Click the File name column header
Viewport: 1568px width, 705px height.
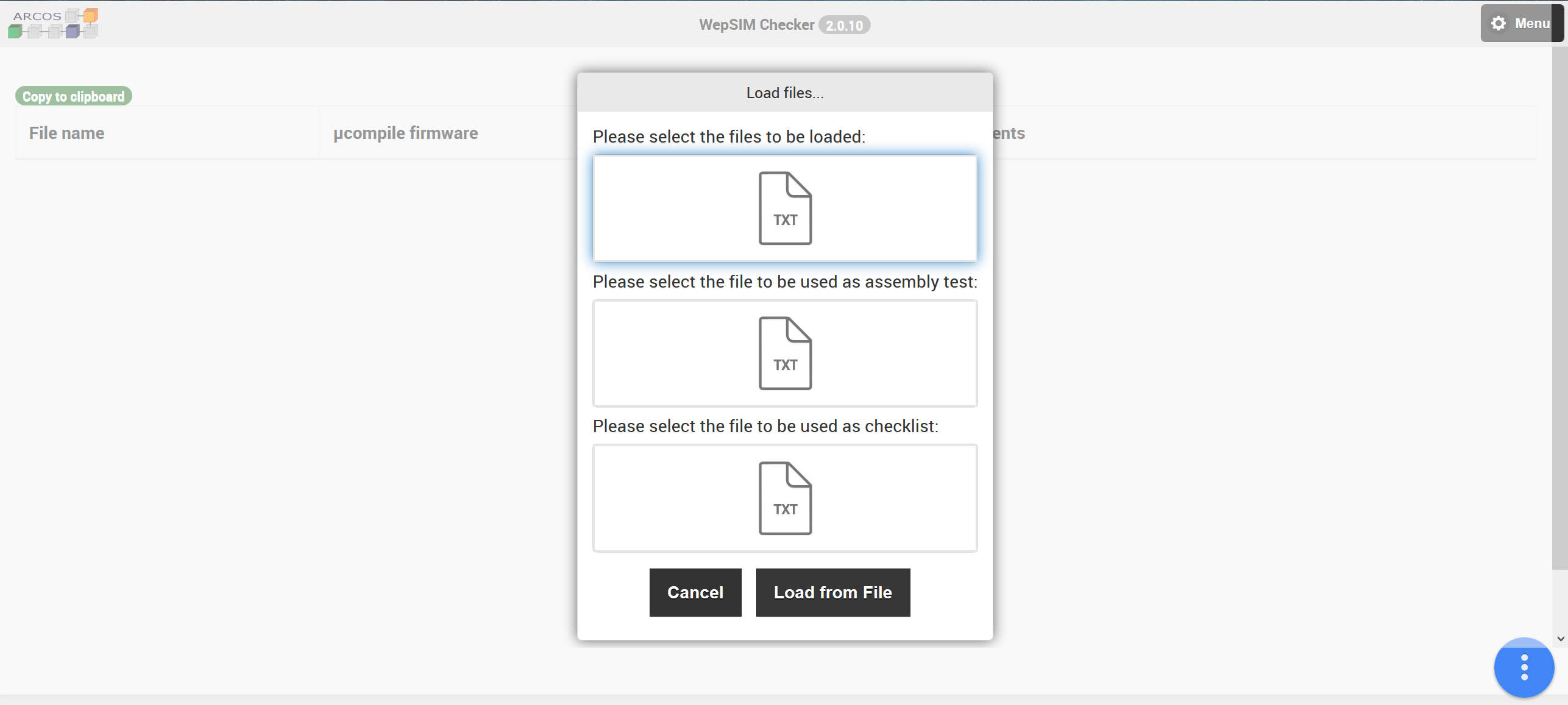point(67,133)
